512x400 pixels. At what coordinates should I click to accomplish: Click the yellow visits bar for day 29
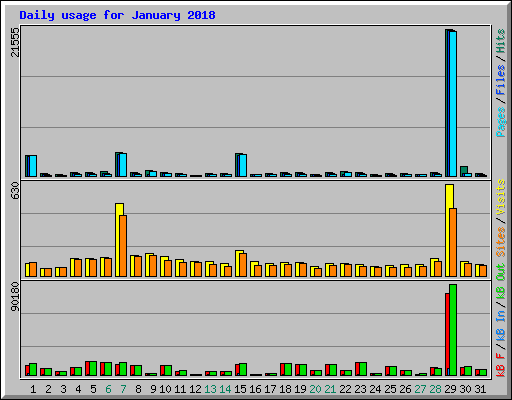pos(448,231)
